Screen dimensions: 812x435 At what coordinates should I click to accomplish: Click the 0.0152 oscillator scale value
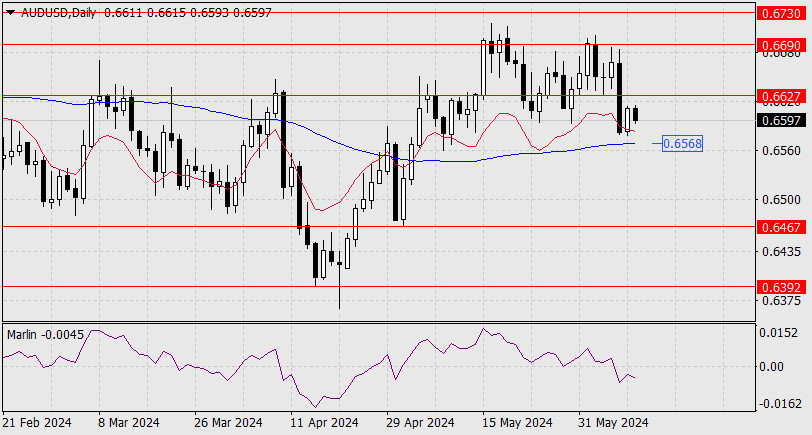[778, 332]
